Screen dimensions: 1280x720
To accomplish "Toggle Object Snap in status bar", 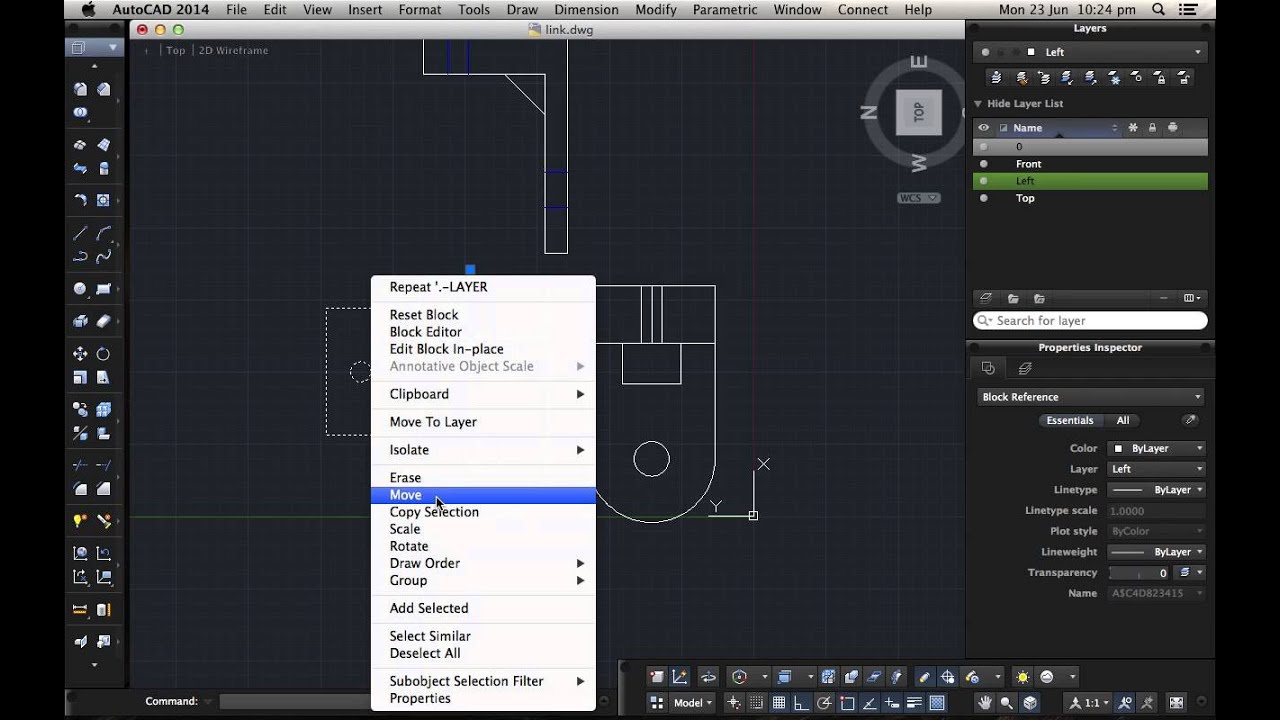I will 848,703.
